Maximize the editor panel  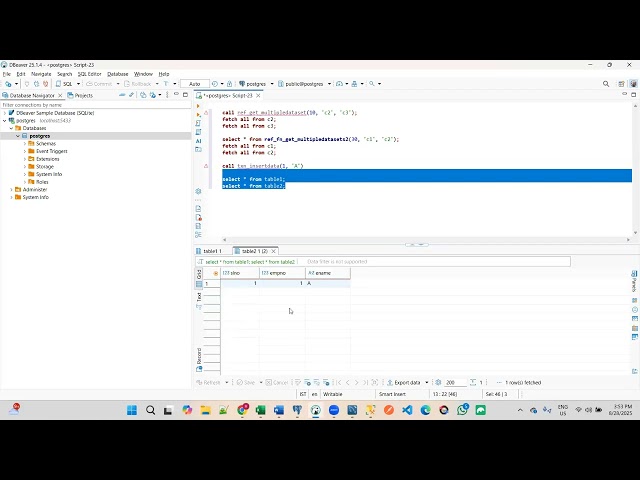(x=633, y=95)
